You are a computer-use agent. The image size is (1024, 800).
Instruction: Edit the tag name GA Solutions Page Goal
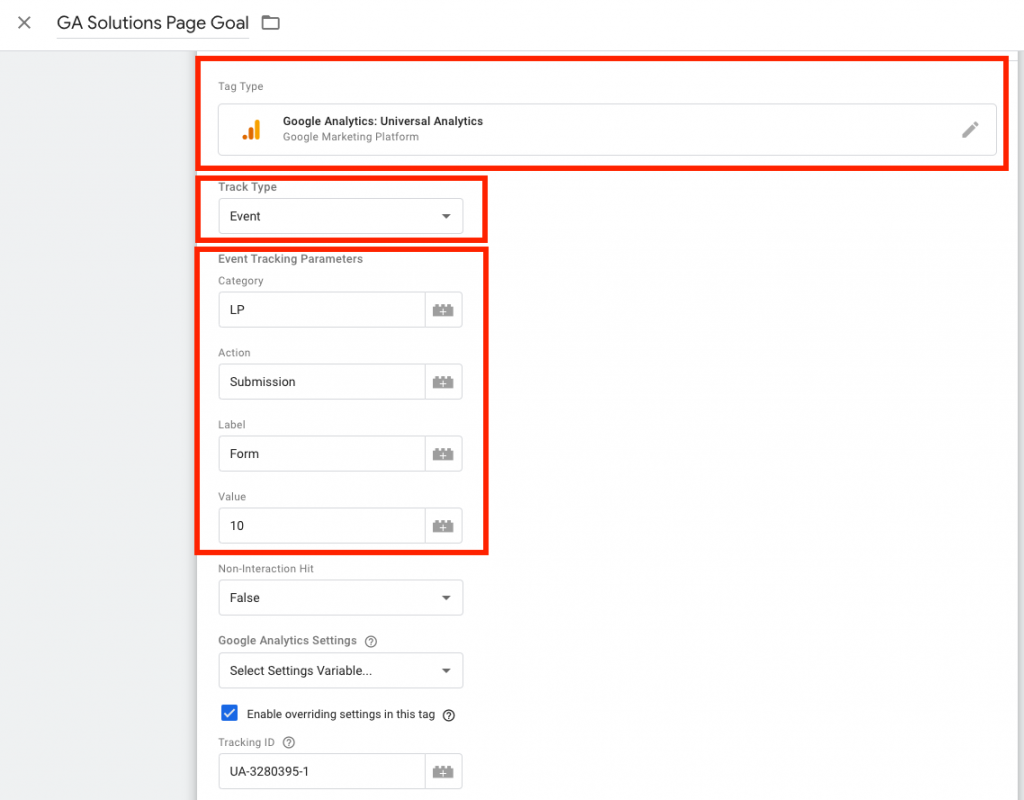(153, 23)
